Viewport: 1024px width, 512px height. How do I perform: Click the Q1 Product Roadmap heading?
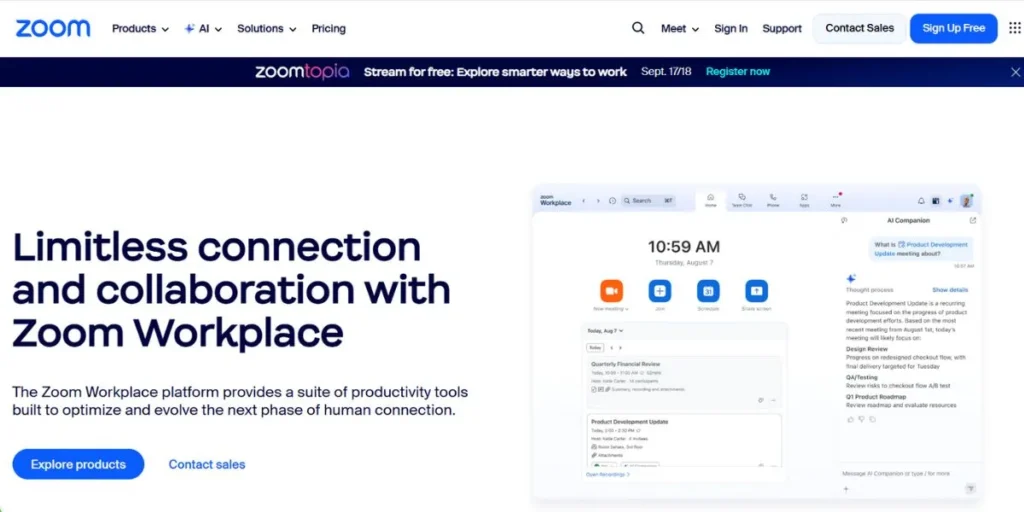tap(874, 396)
